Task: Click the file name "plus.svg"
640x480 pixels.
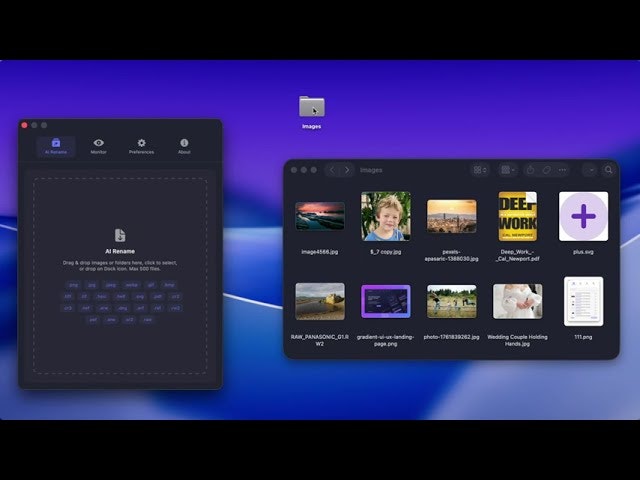Action: 583,252
